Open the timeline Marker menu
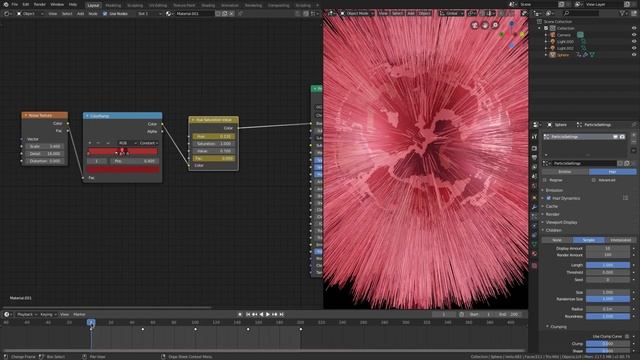Screen dimensions: 640x360 79,314
